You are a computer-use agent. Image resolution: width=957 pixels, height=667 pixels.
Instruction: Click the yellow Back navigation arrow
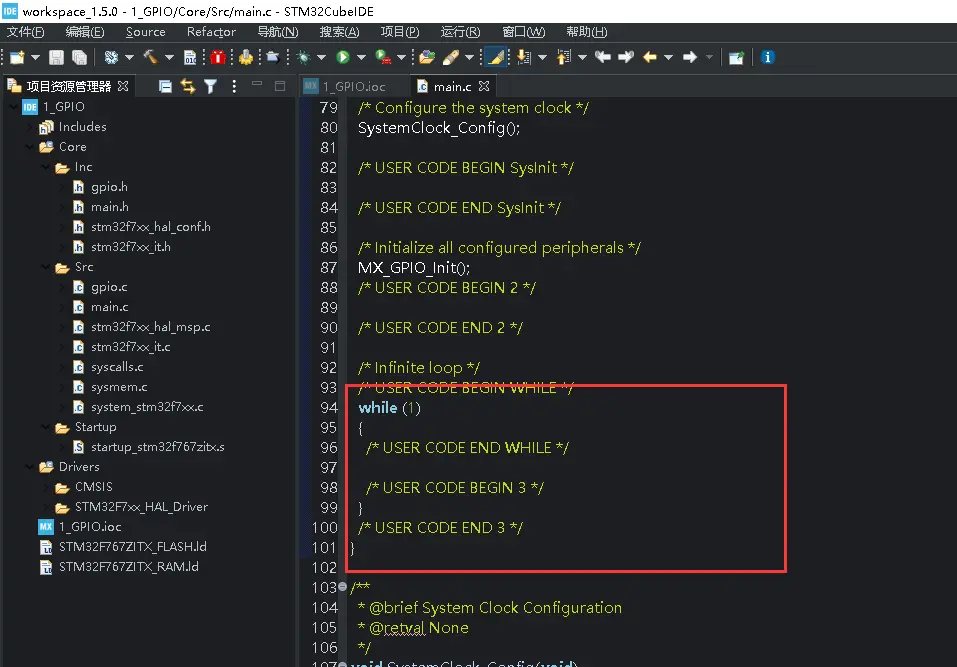tap(650, 57)
